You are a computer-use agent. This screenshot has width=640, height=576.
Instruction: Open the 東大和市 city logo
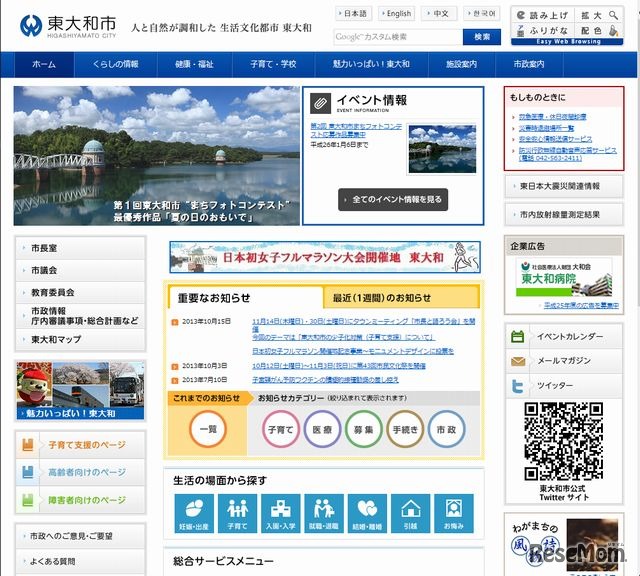pyautogui.click(x=68, y=26)
